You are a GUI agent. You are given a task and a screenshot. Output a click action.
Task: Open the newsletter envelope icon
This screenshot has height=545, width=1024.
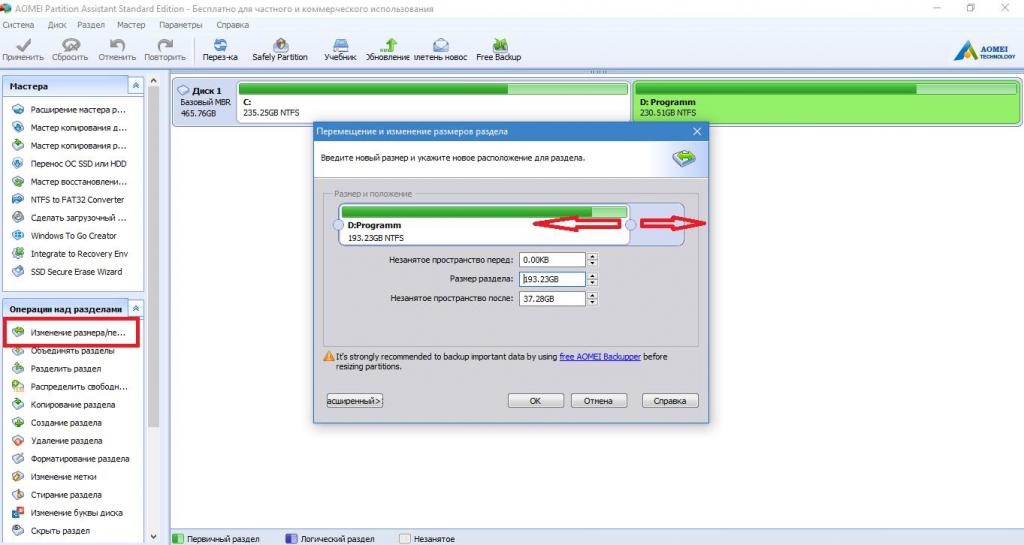click(x=441, y=50)
